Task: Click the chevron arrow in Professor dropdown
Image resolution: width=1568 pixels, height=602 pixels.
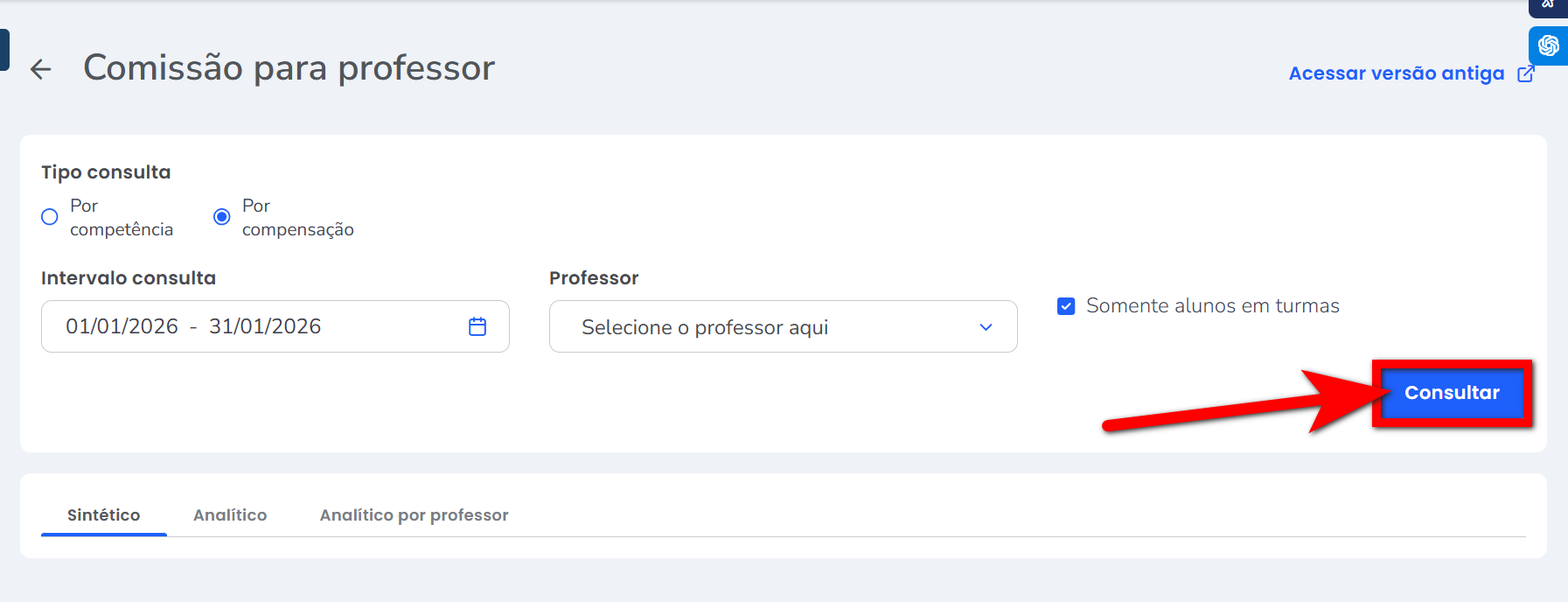Action: (x=986, y=327)
